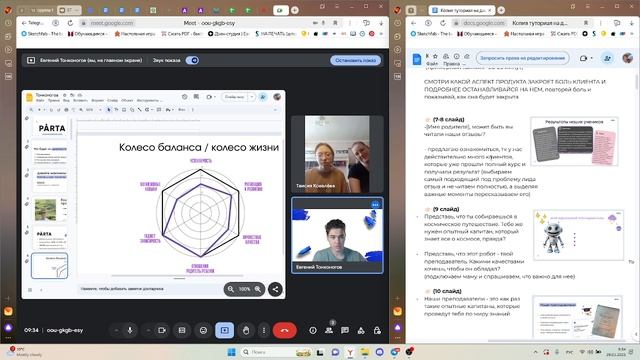Click the share people icon in Docs
This screenshot has width=640, height=360.
coord(607,58)
